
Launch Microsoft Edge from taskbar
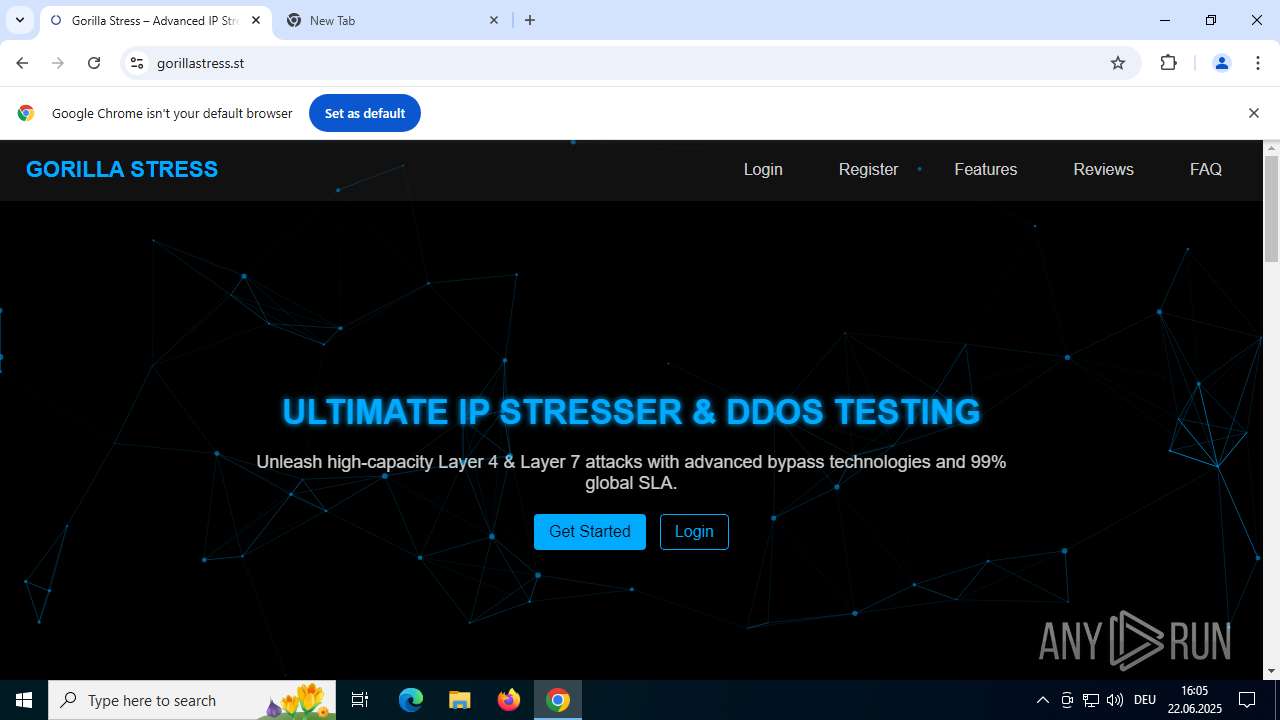411,700
